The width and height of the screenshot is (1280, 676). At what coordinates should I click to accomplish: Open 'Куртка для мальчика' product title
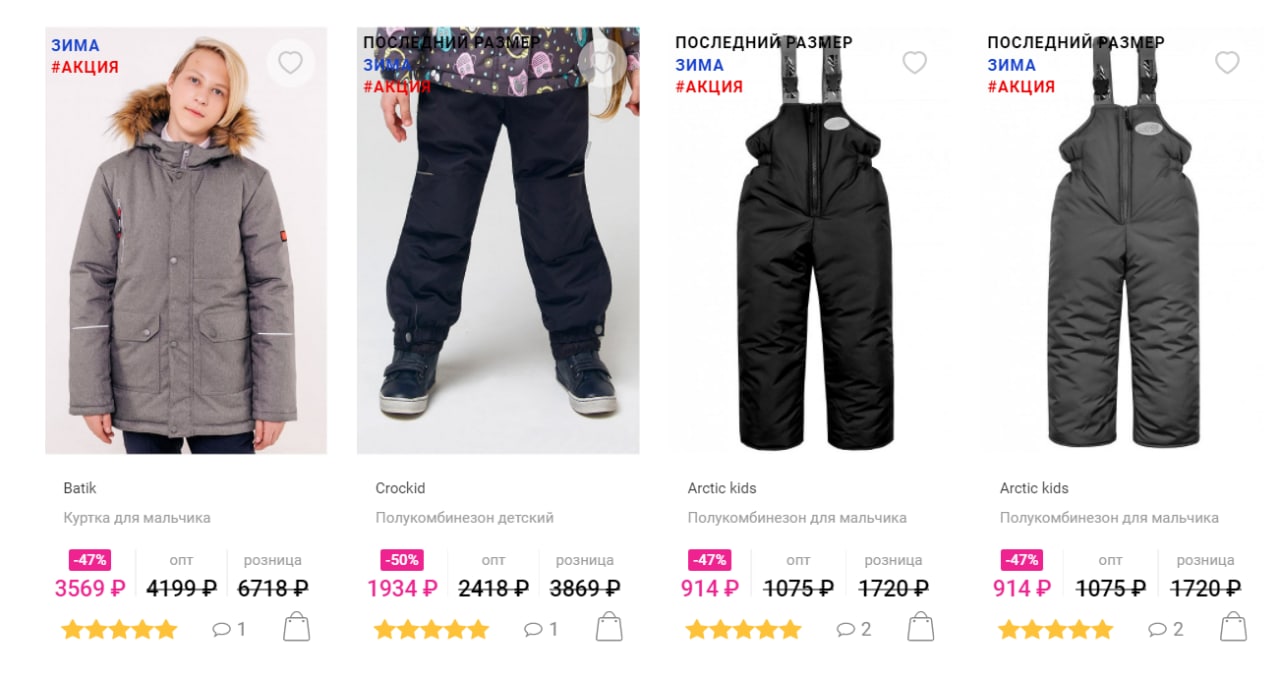(137, 518)
